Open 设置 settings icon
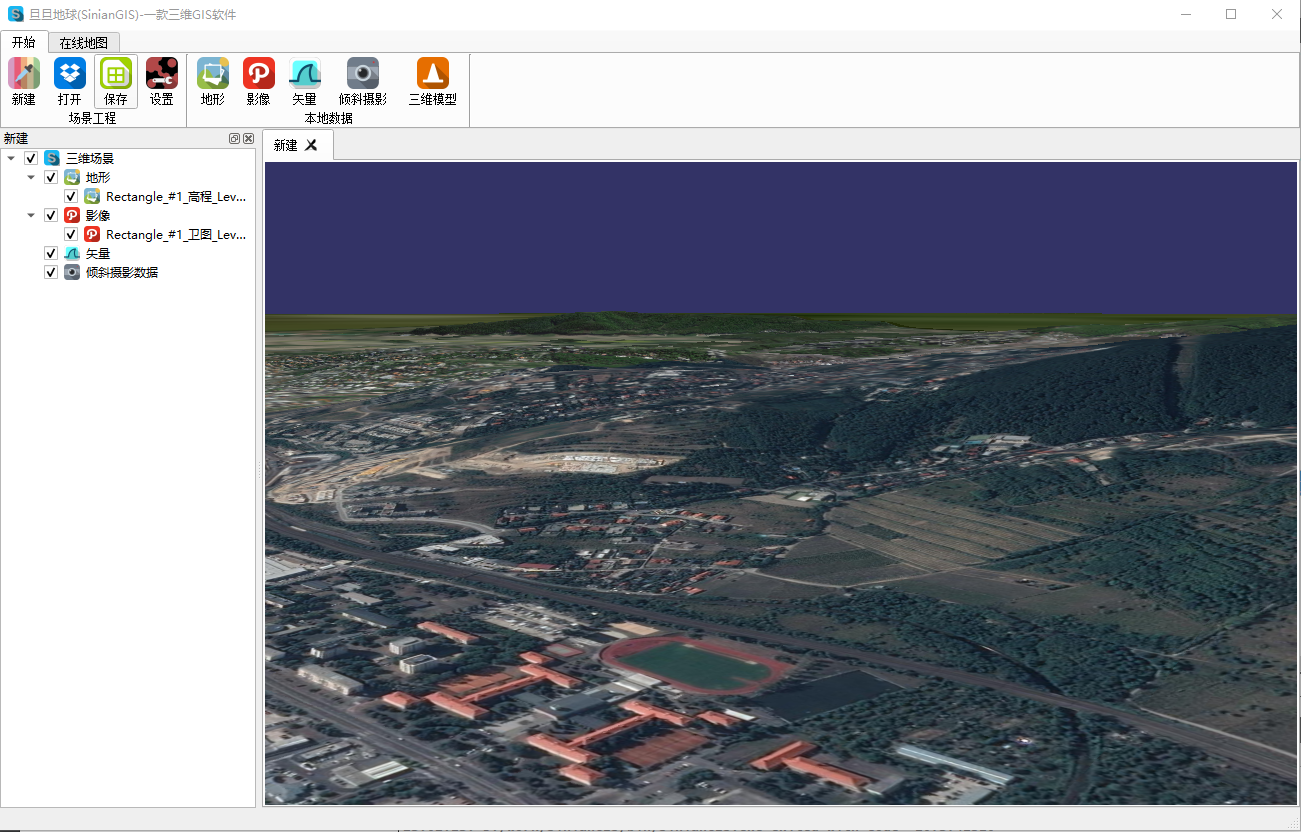The width and height of the screenshot is (1301, 832). 162,73
